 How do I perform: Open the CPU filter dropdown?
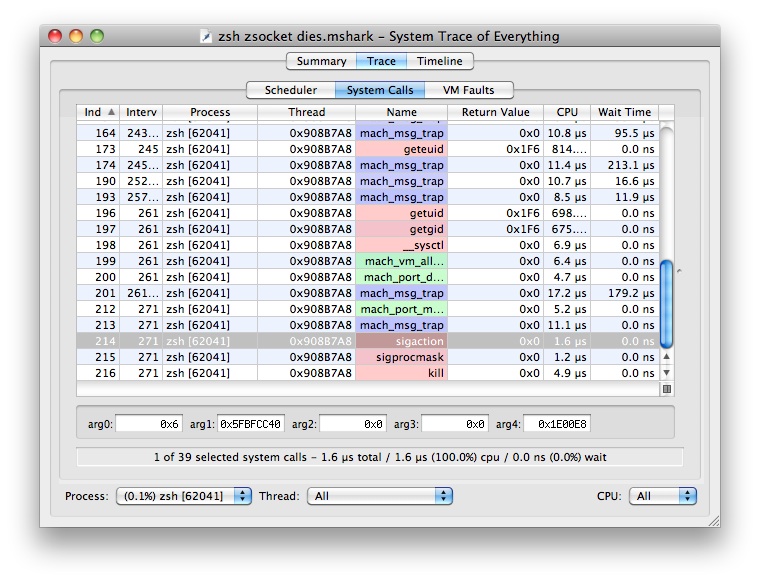click(663, 496)
